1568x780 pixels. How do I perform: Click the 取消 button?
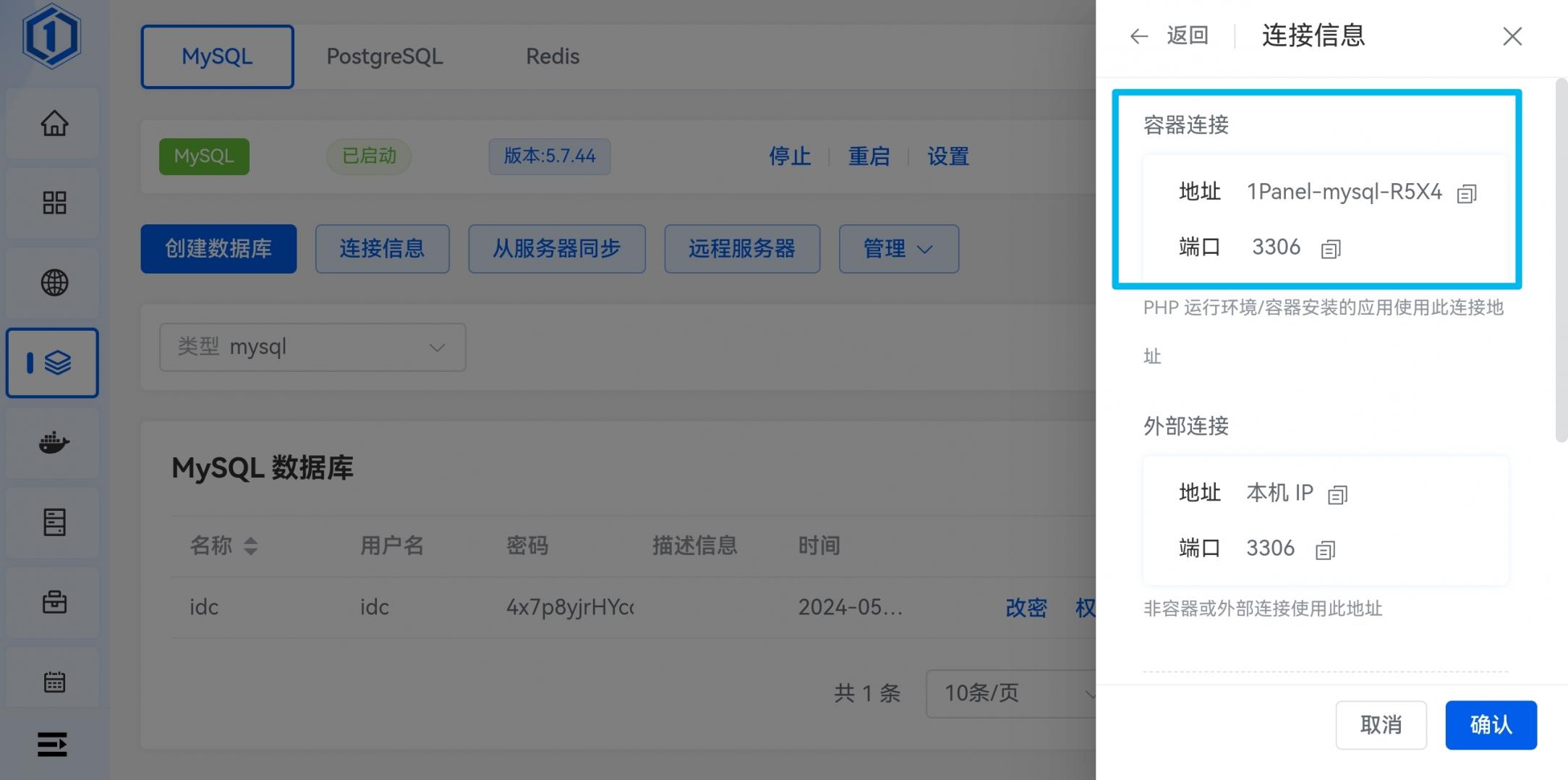1381,725
